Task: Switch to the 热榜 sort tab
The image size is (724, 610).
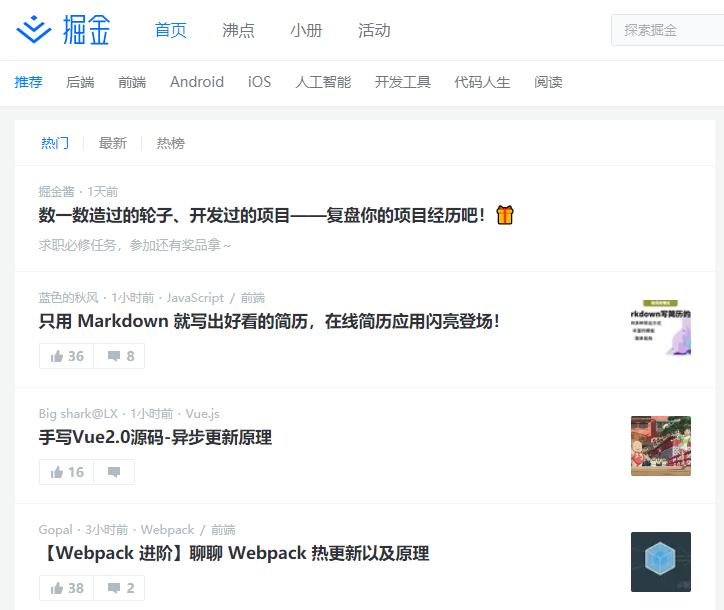Action: pos(171,143)
